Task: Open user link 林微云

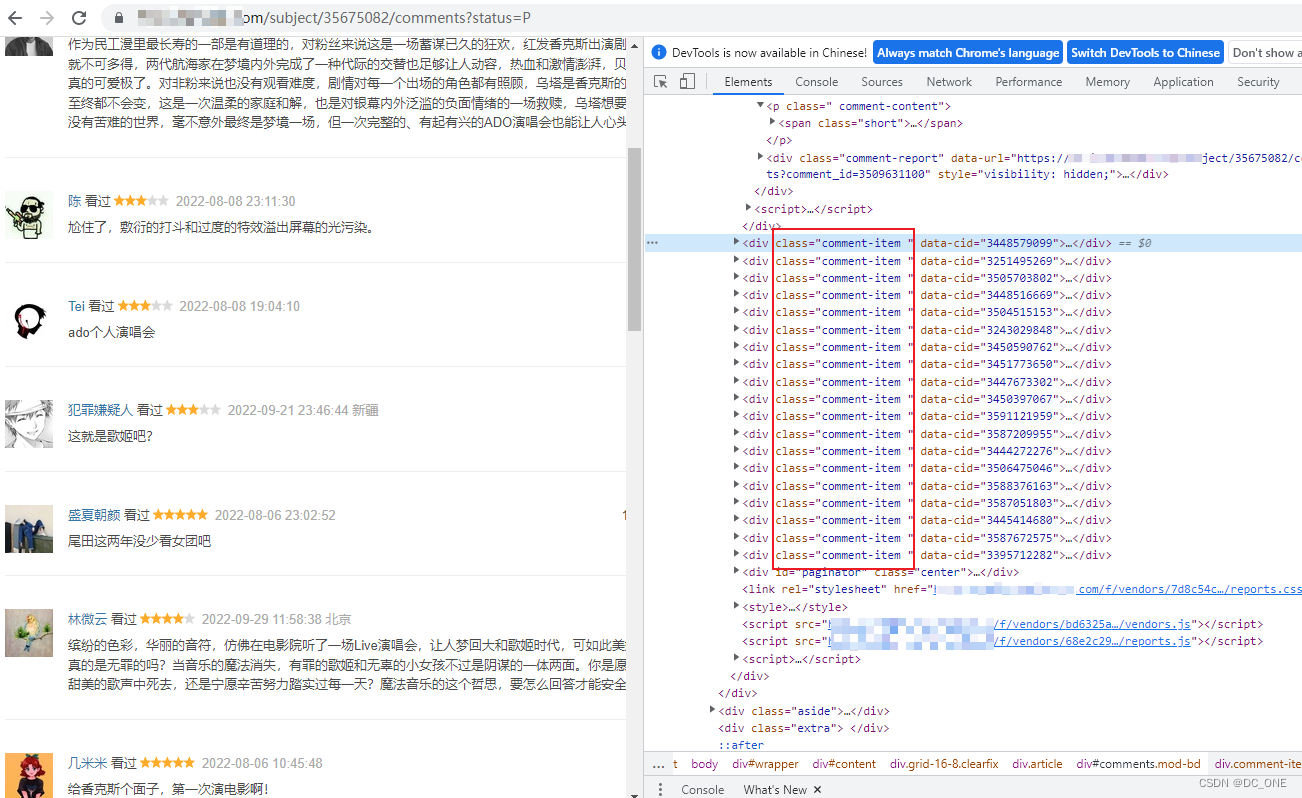Action: coord(87,619)
